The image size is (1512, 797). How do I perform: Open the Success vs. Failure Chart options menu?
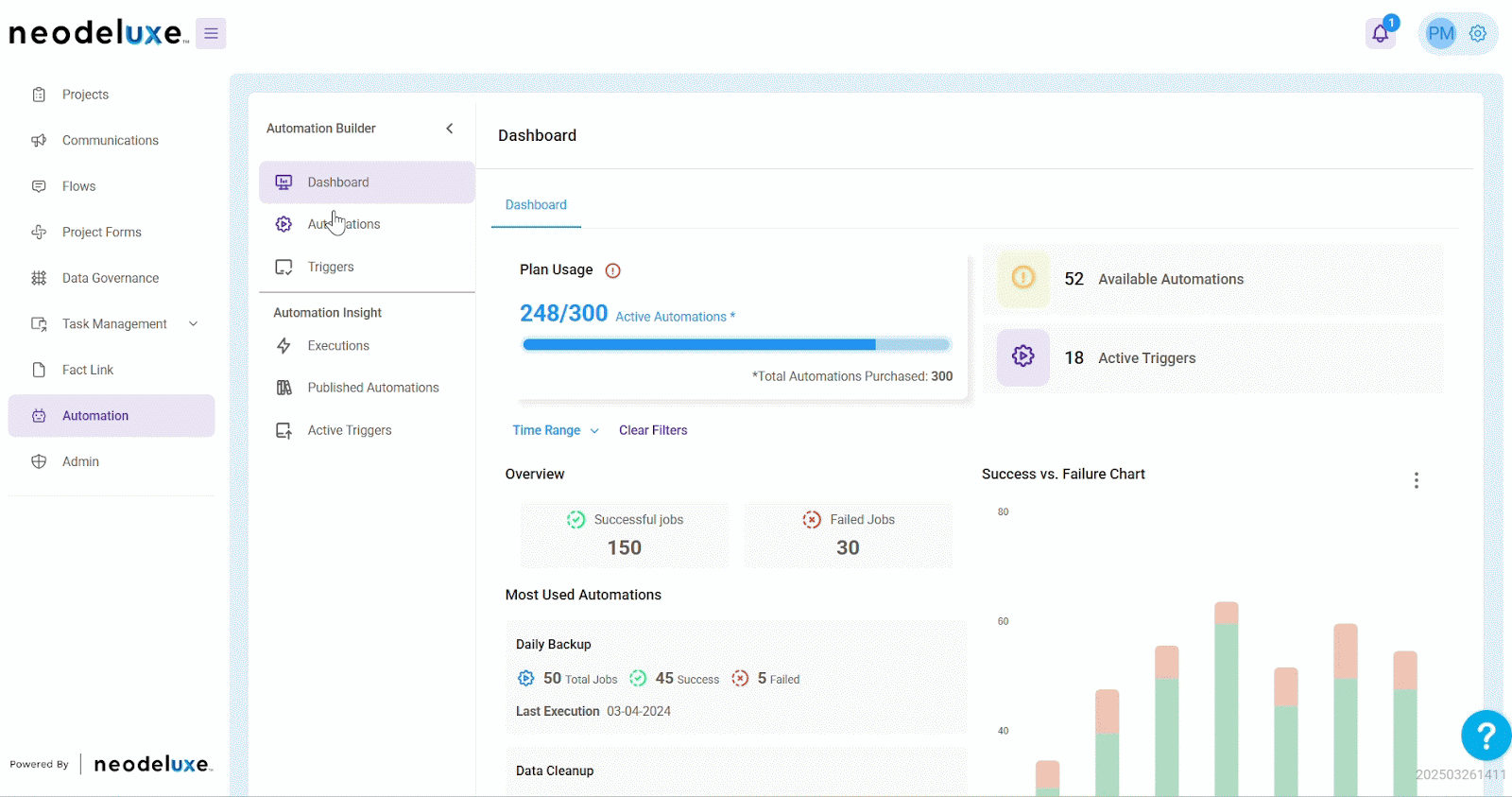point(1416,480)
